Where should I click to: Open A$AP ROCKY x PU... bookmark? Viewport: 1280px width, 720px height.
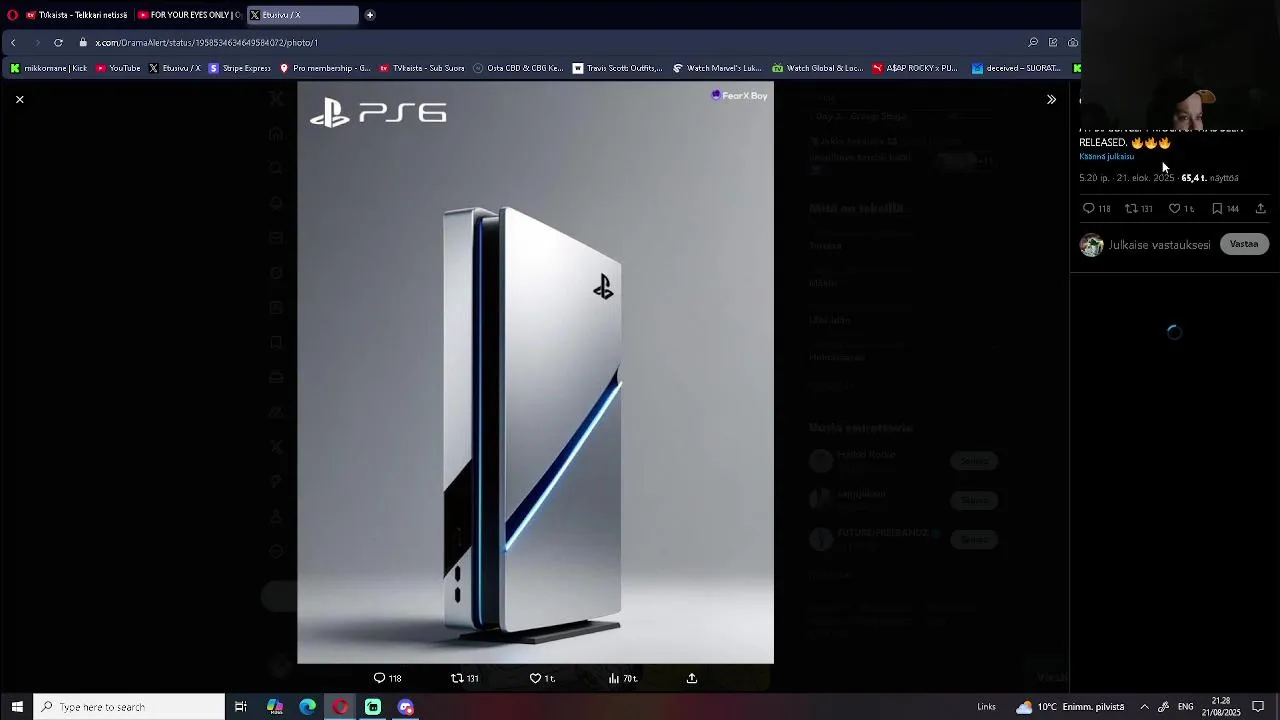click(915, 68)
